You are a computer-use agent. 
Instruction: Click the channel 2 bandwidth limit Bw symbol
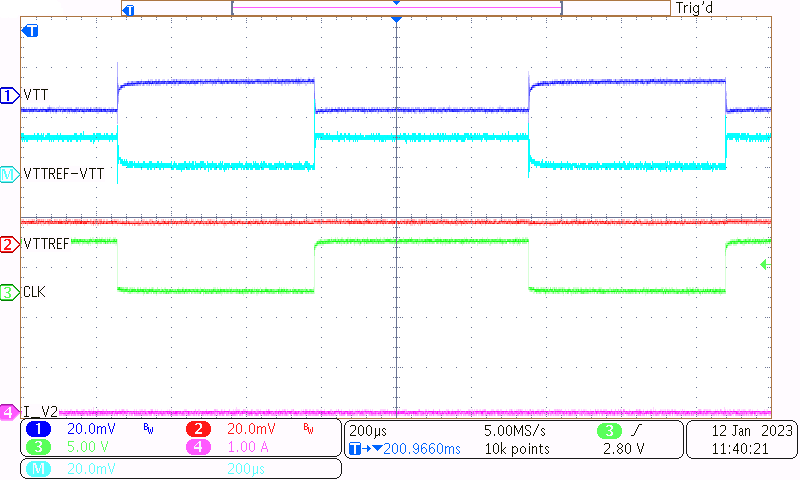point(308,428)
